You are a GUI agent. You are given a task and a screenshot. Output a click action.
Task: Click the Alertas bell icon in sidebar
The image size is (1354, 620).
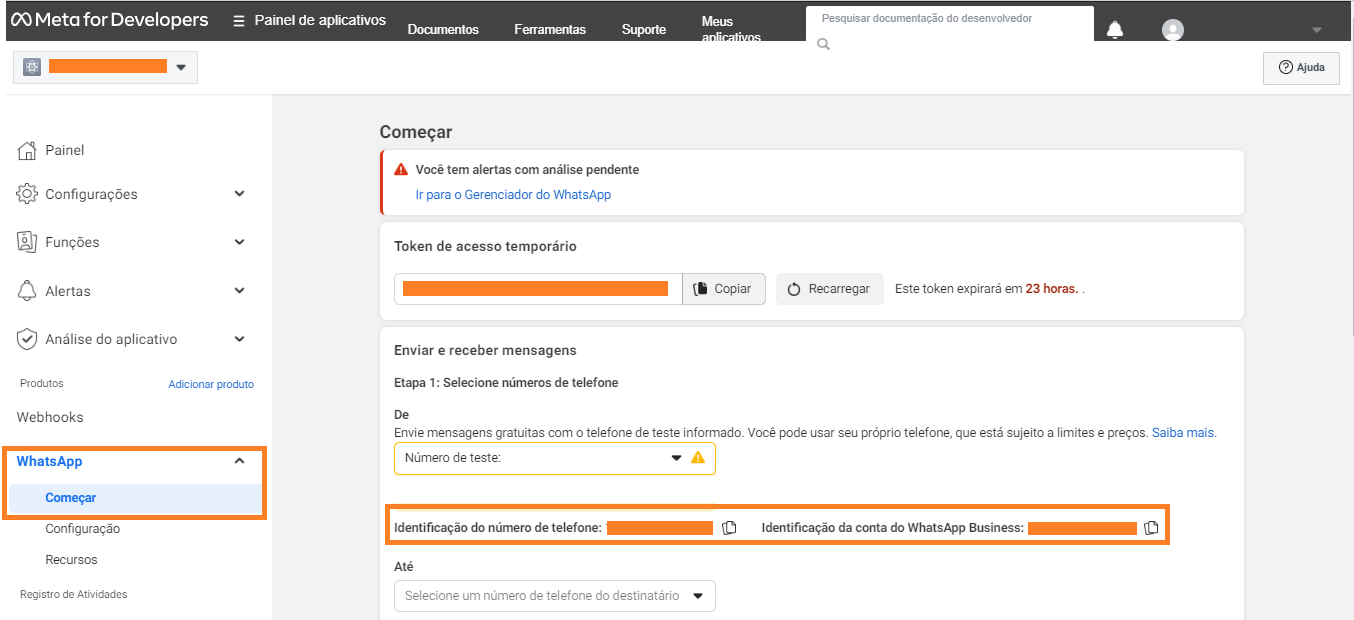(27, 291)
